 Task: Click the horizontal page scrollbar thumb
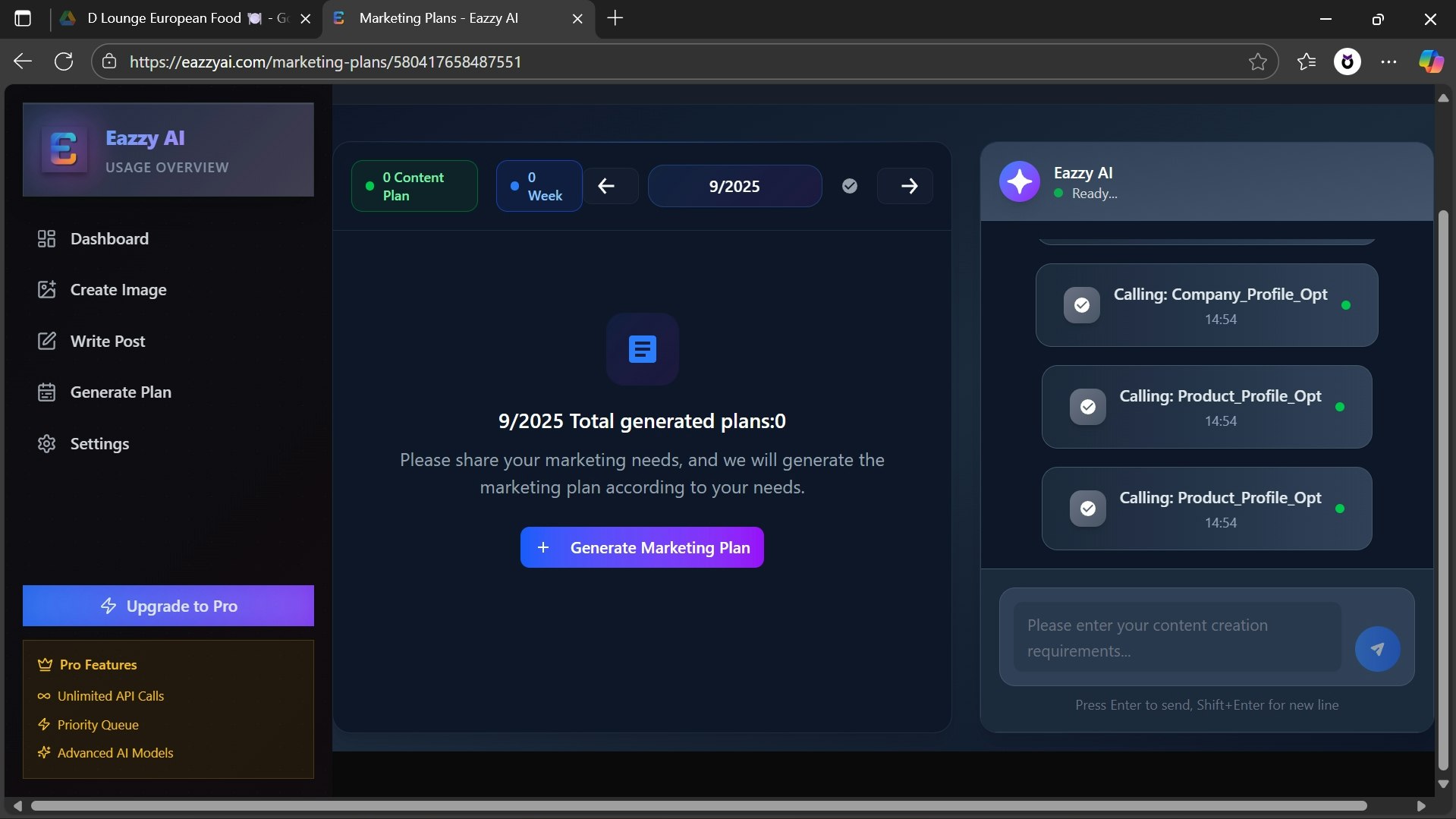point(699,806)
